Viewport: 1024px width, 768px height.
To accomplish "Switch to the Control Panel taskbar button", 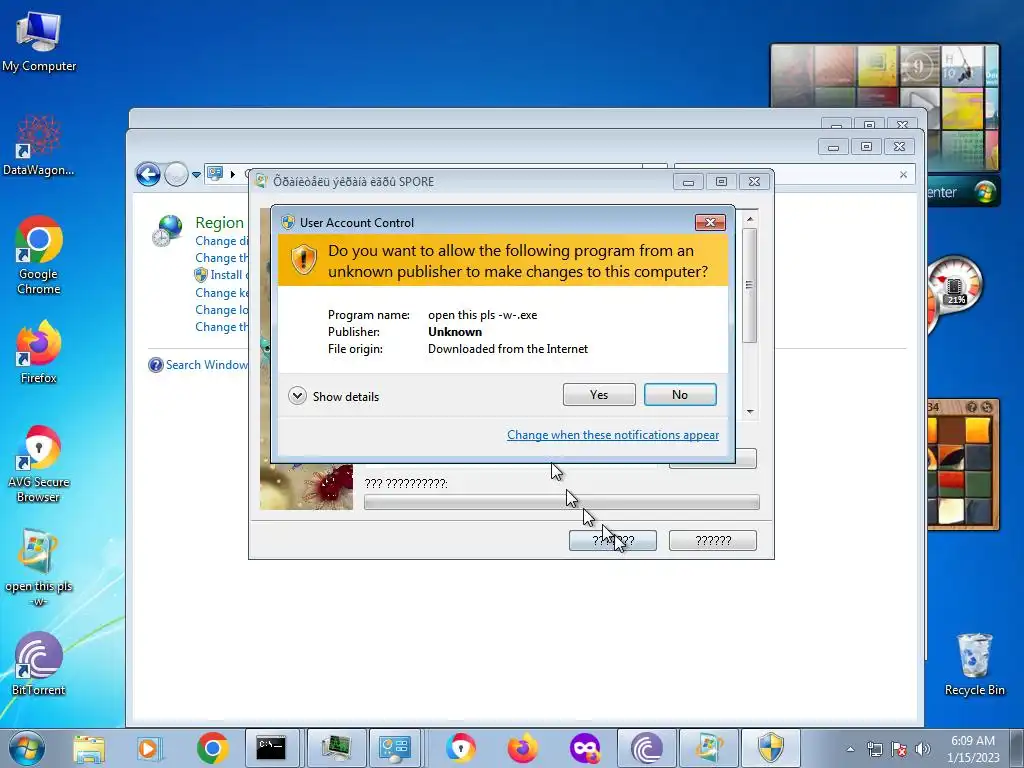I will coord(395,748).
